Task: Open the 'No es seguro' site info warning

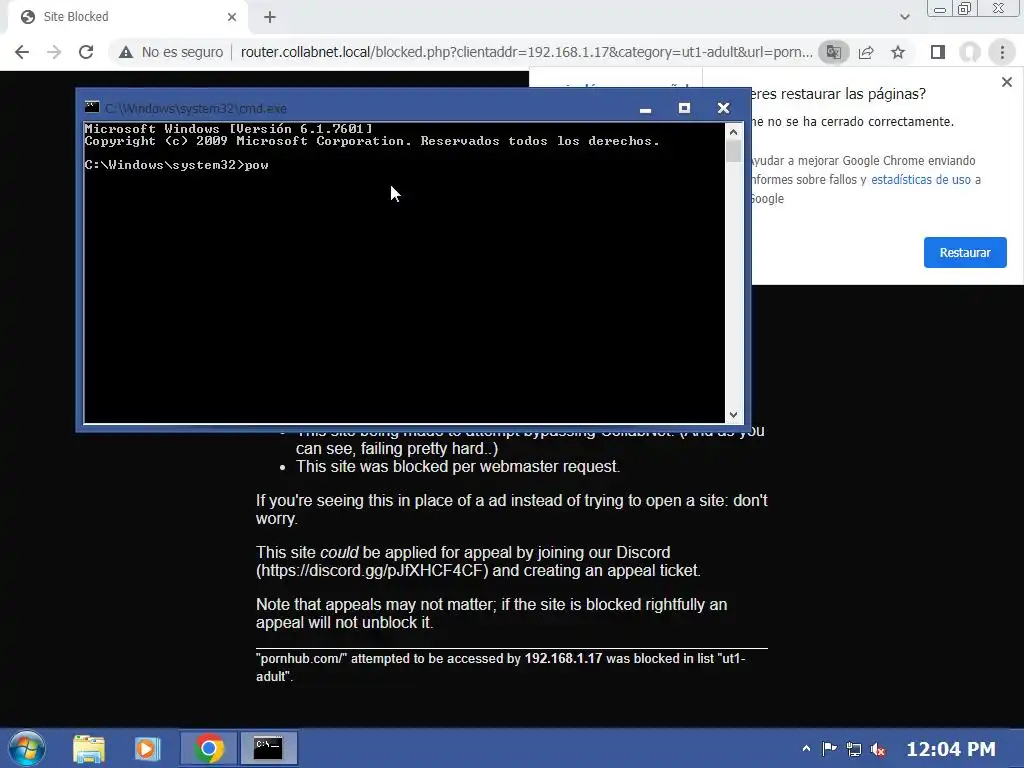Action: [x=171, y=52]
